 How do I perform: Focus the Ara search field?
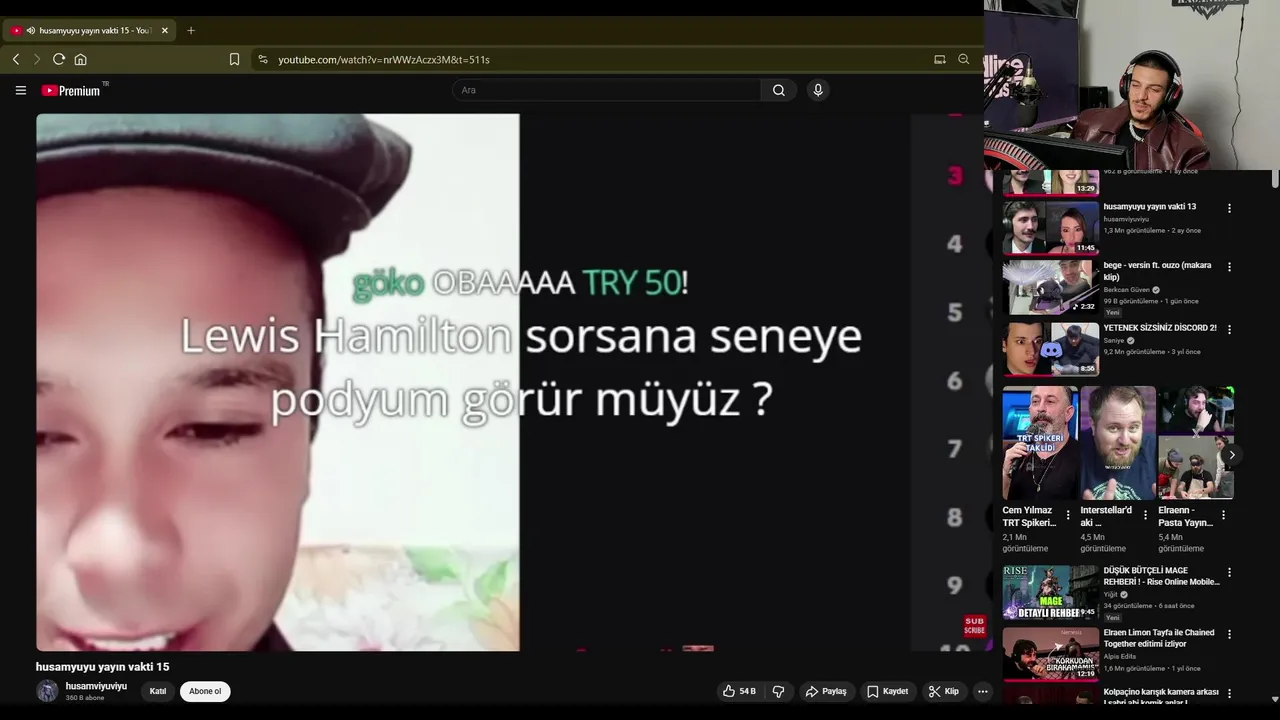coord(606,90)
